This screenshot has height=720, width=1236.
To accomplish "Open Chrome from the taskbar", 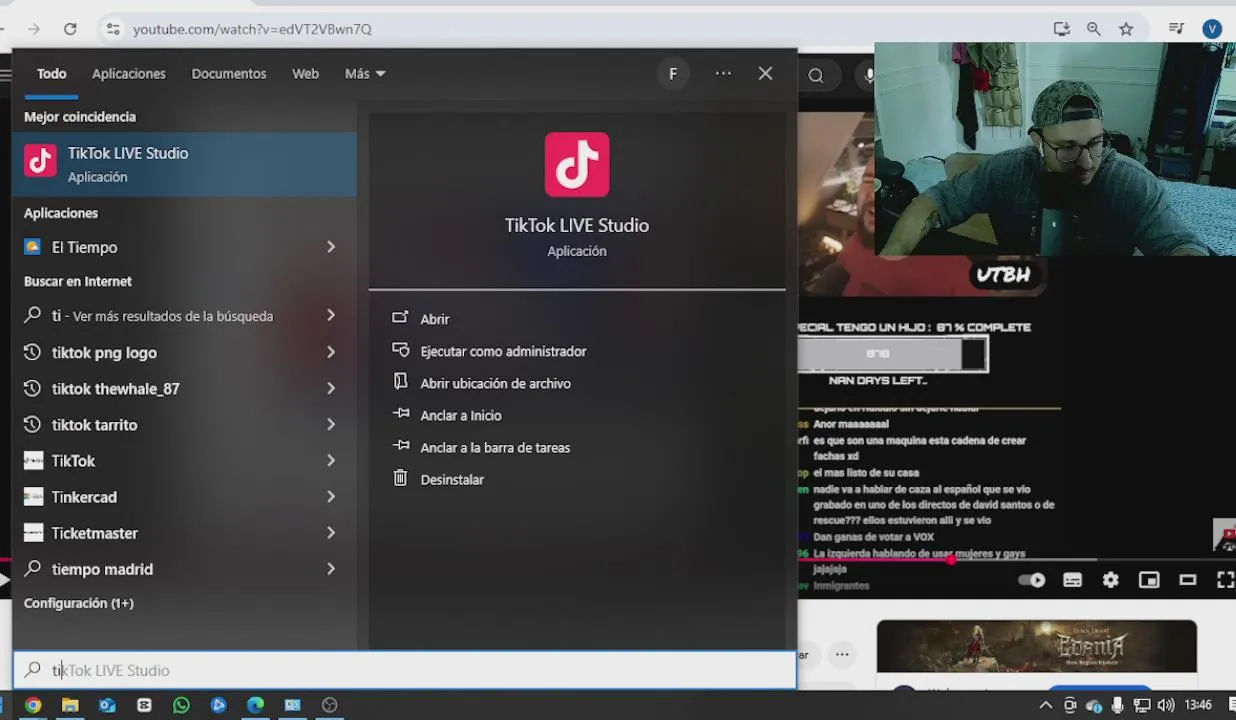I will pos(33,705).
